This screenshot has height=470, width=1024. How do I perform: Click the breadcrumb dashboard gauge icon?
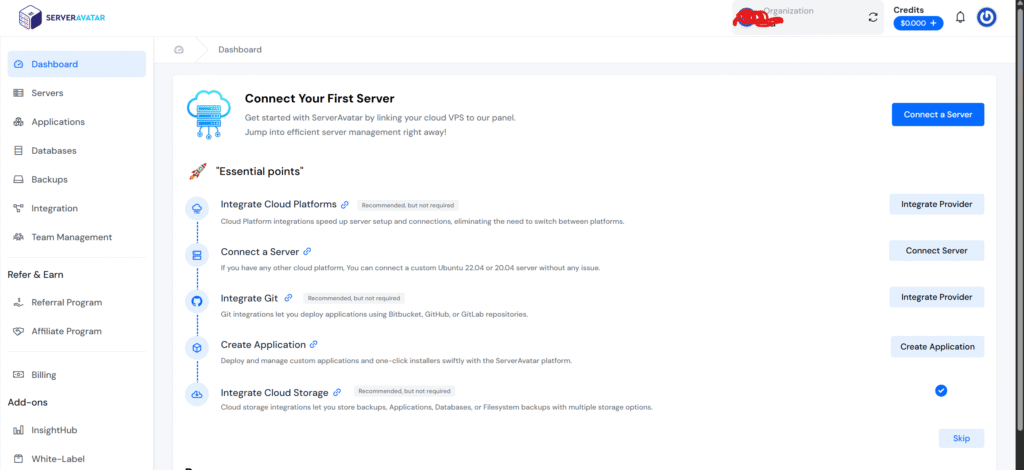pyautogui.click(x=179, y=50)
